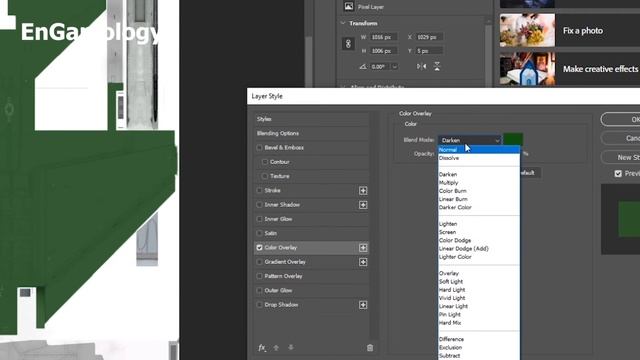The height and width of the screenshot is (360, 640).
Task: Enable the Gradient Overlay checkbox
Action: point(259,262)
